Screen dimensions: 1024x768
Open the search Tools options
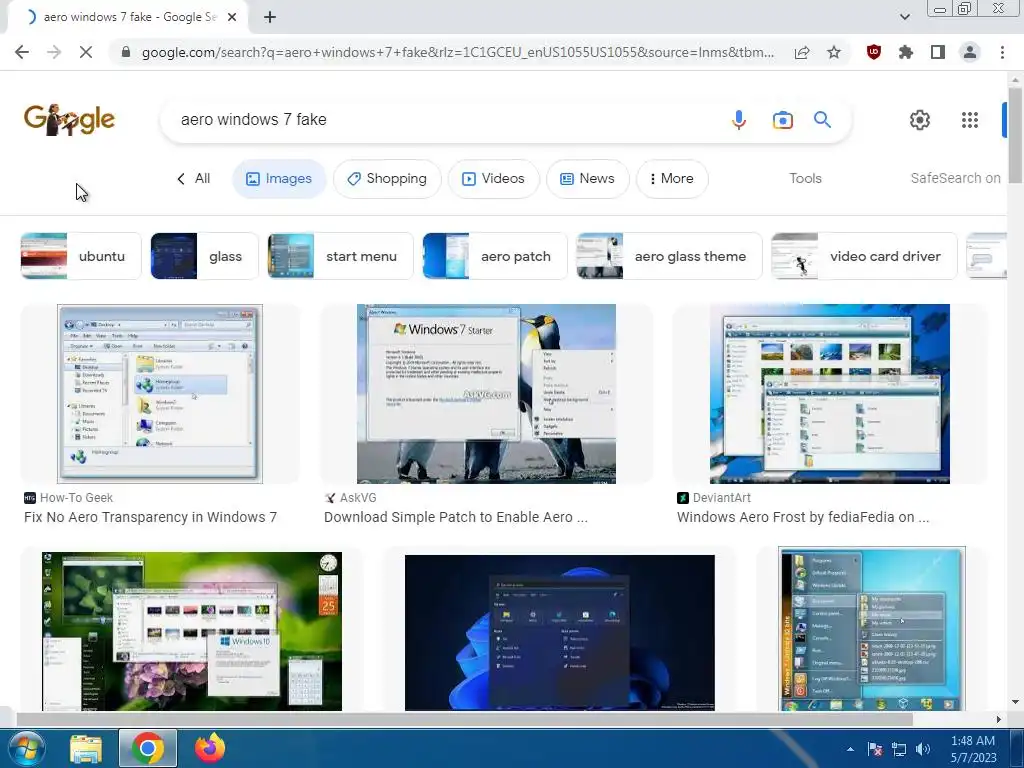(805, 178)
